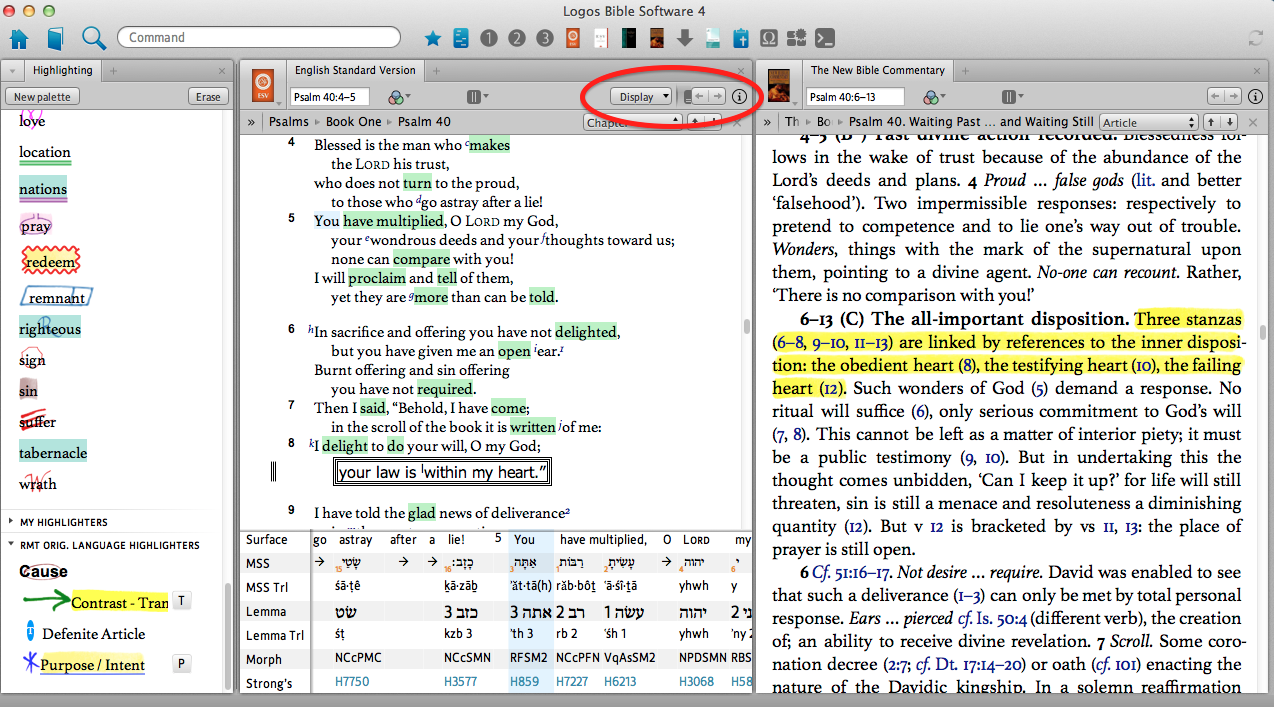Open the clipboard cross shortcut icon
1274x707 pixels.
pyautogui.click(x=741, y=39)
